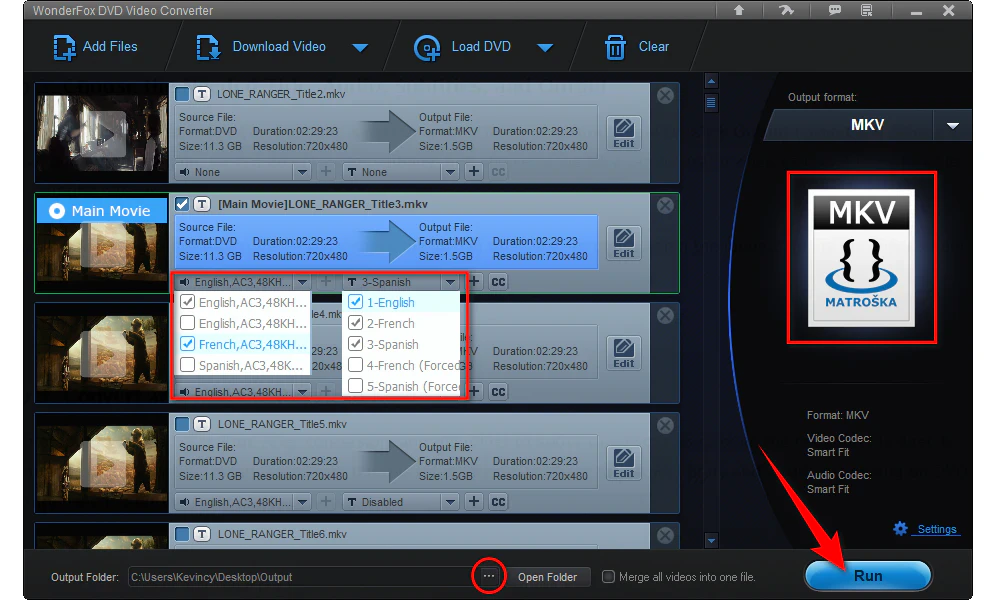
Task: Click the Add Files button
Action: tap(96, 47)
